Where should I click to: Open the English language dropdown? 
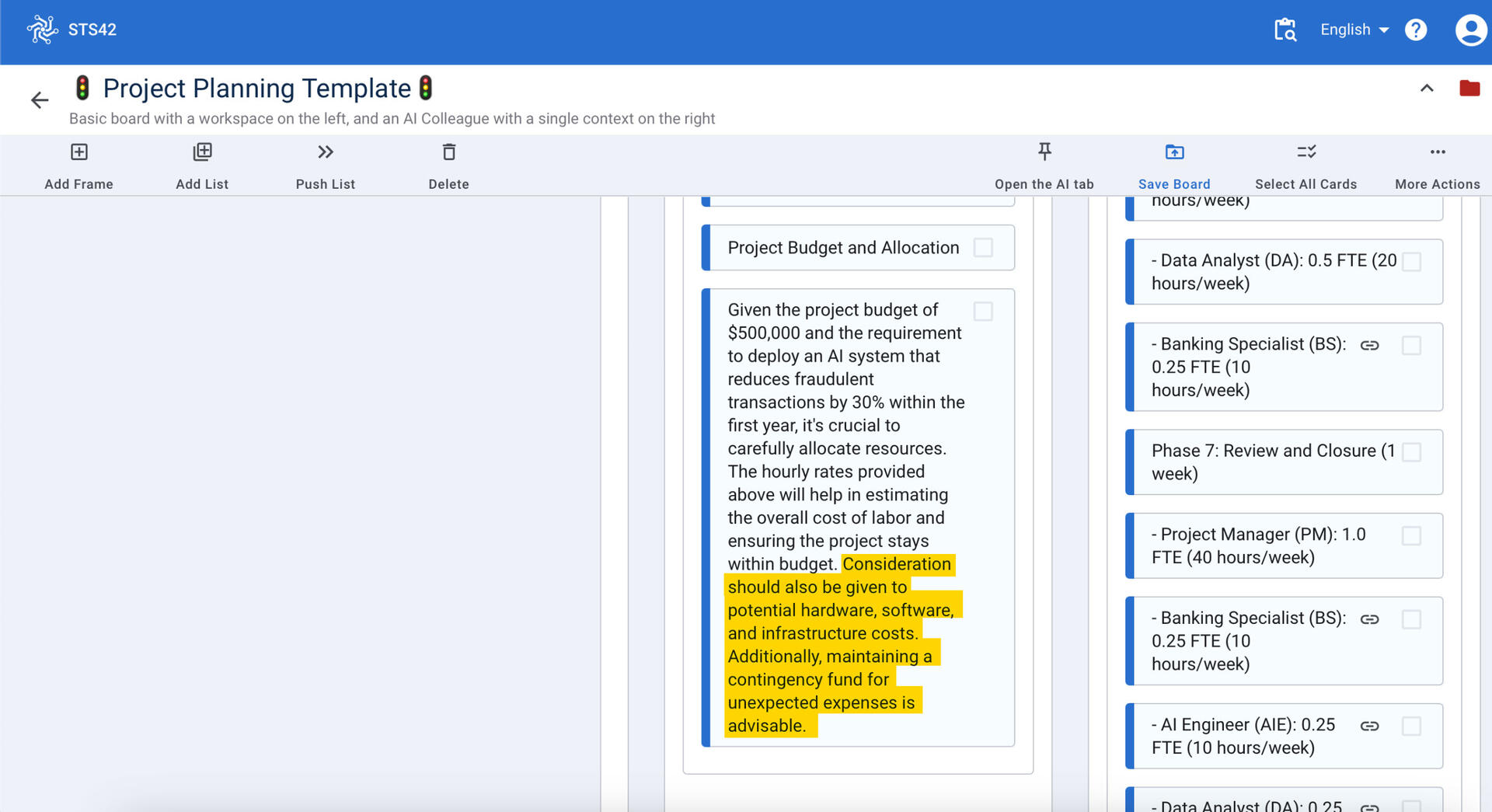pyautogui.click(x=1354, y=30)
